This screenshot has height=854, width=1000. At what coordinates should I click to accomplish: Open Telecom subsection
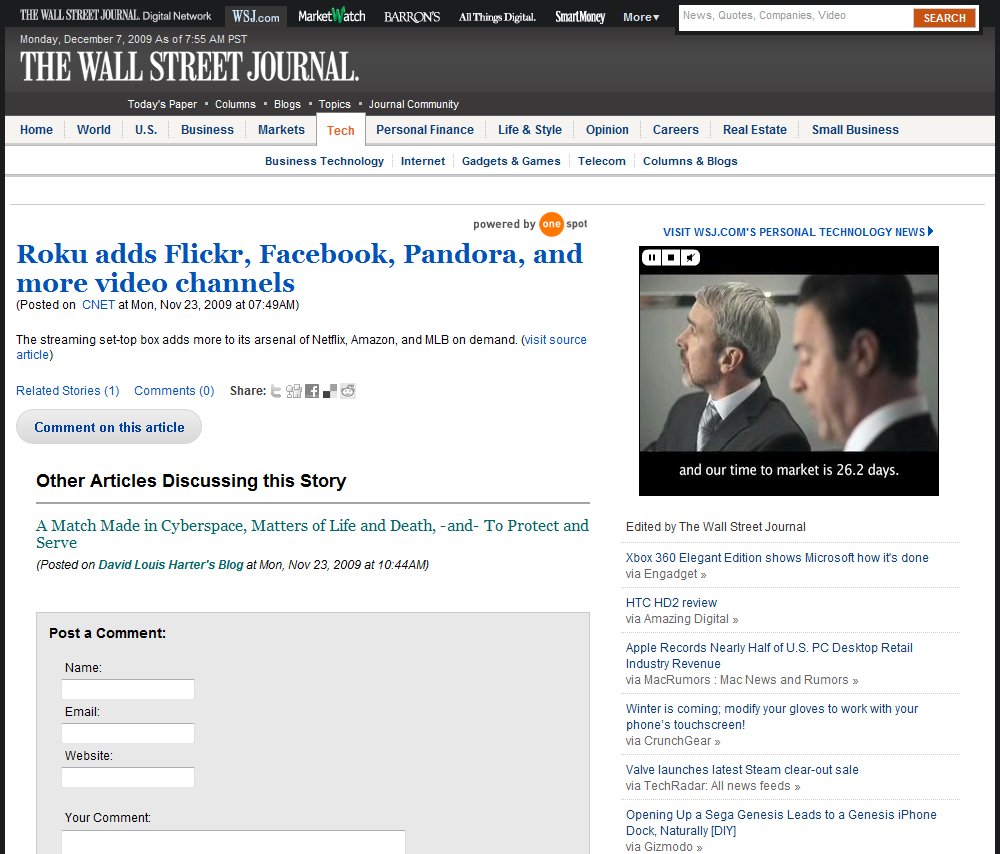(601, 161)
